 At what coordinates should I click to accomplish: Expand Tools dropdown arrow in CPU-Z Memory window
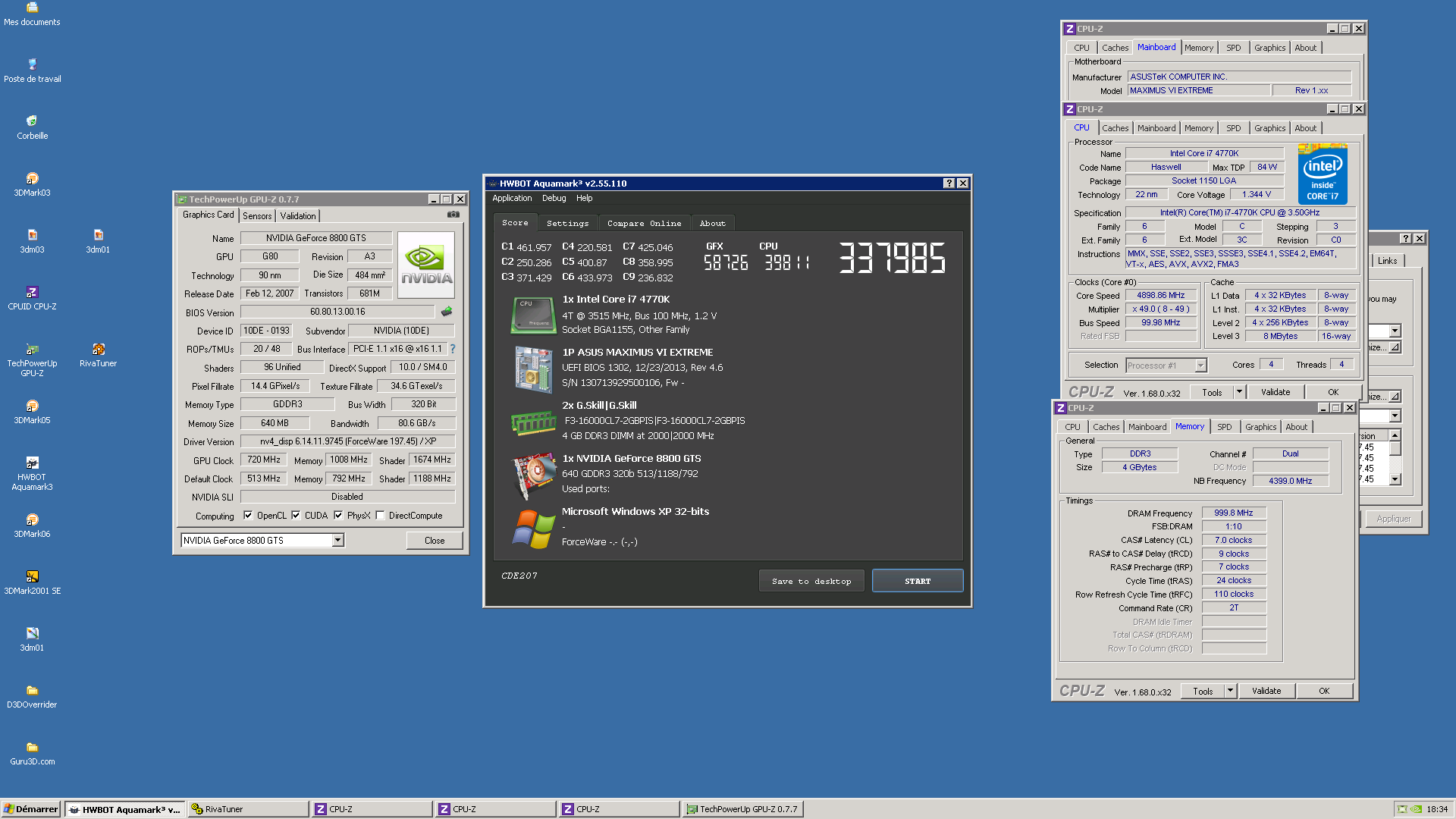pyautogui.click(x=1230, y=691)
